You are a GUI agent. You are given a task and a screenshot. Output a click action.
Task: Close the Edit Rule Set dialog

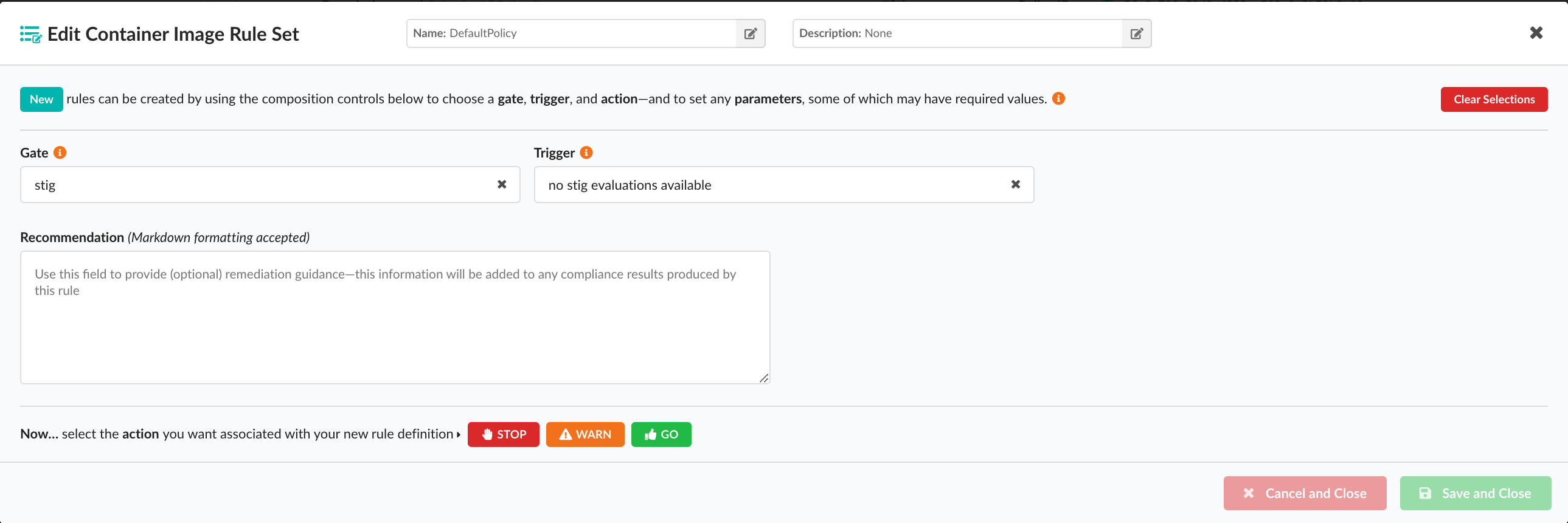(x=1536, y=33)
